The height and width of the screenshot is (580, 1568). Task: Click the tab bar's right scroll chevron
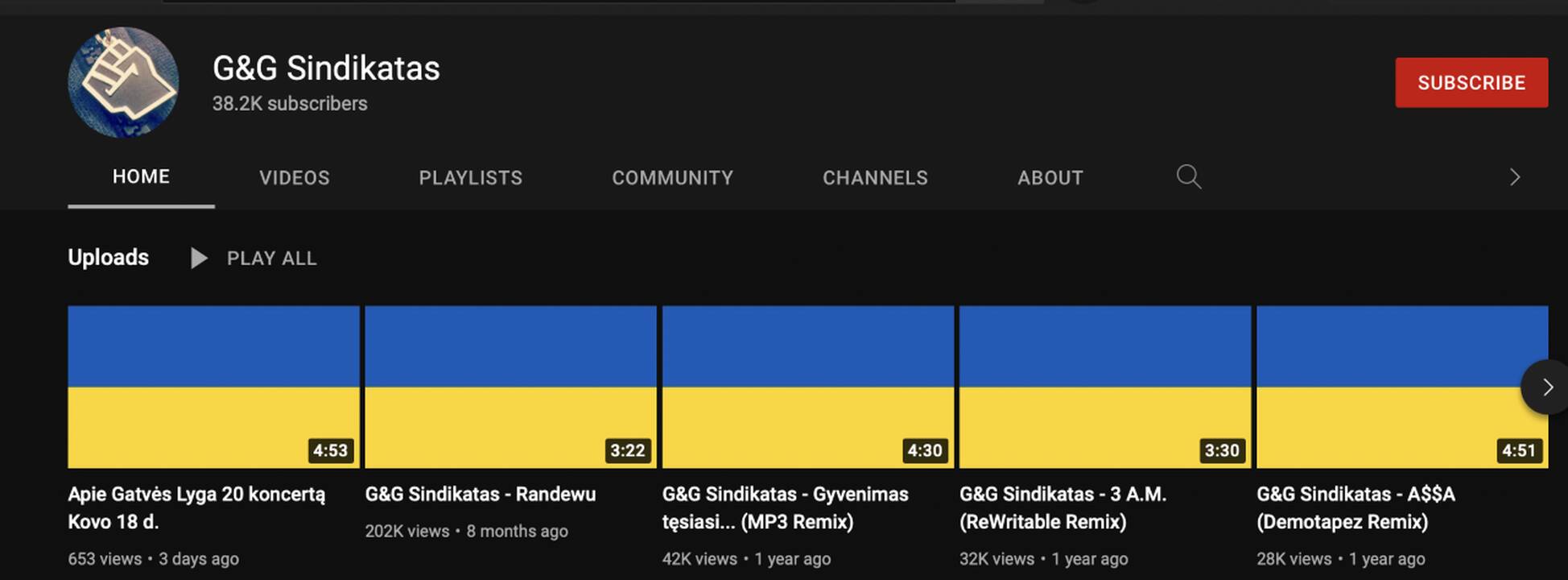click(1515, 177)
